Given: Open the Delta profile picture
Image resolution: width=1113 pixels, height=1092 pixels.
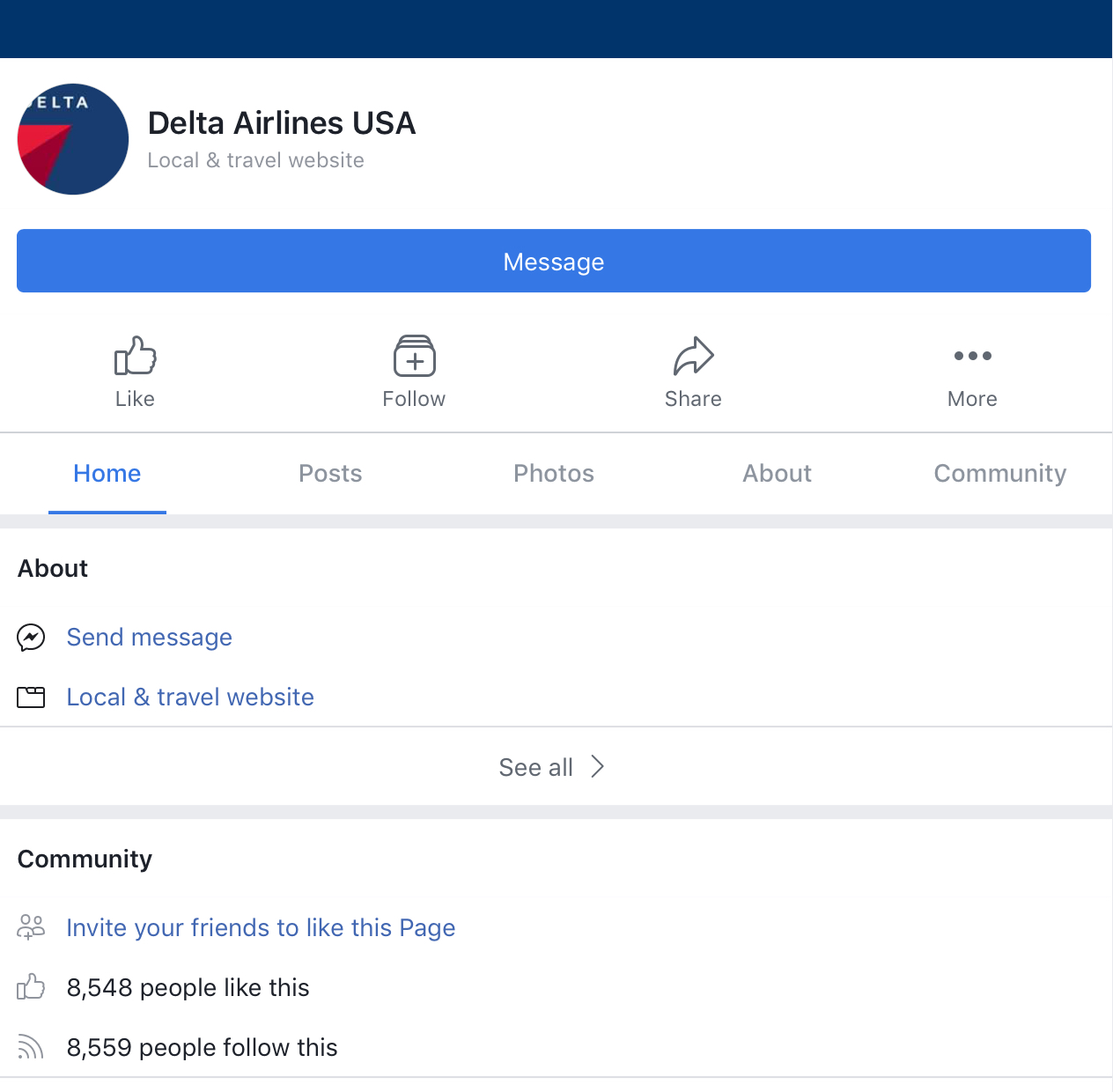Looking at the screenshot, I should (x=73, y=139).
